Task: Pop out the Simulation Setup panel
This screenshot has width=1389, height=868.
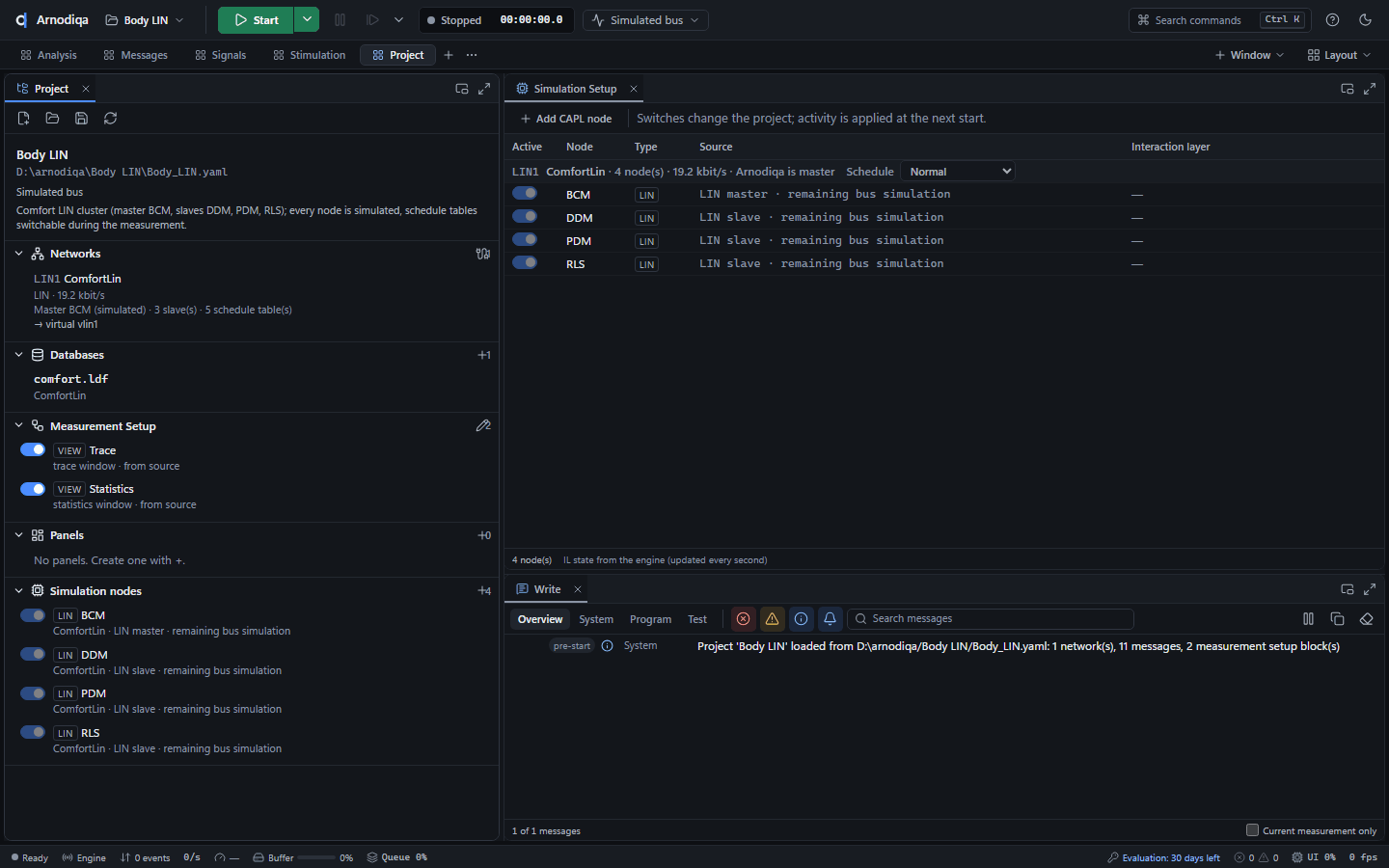Action: click(x=1348, y=89)
